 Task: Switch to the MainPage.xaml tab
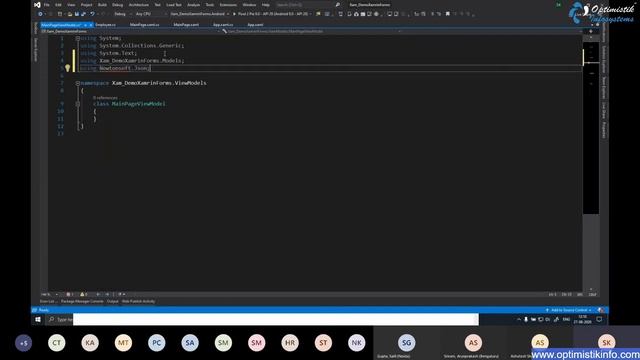[x=186, y=25]
